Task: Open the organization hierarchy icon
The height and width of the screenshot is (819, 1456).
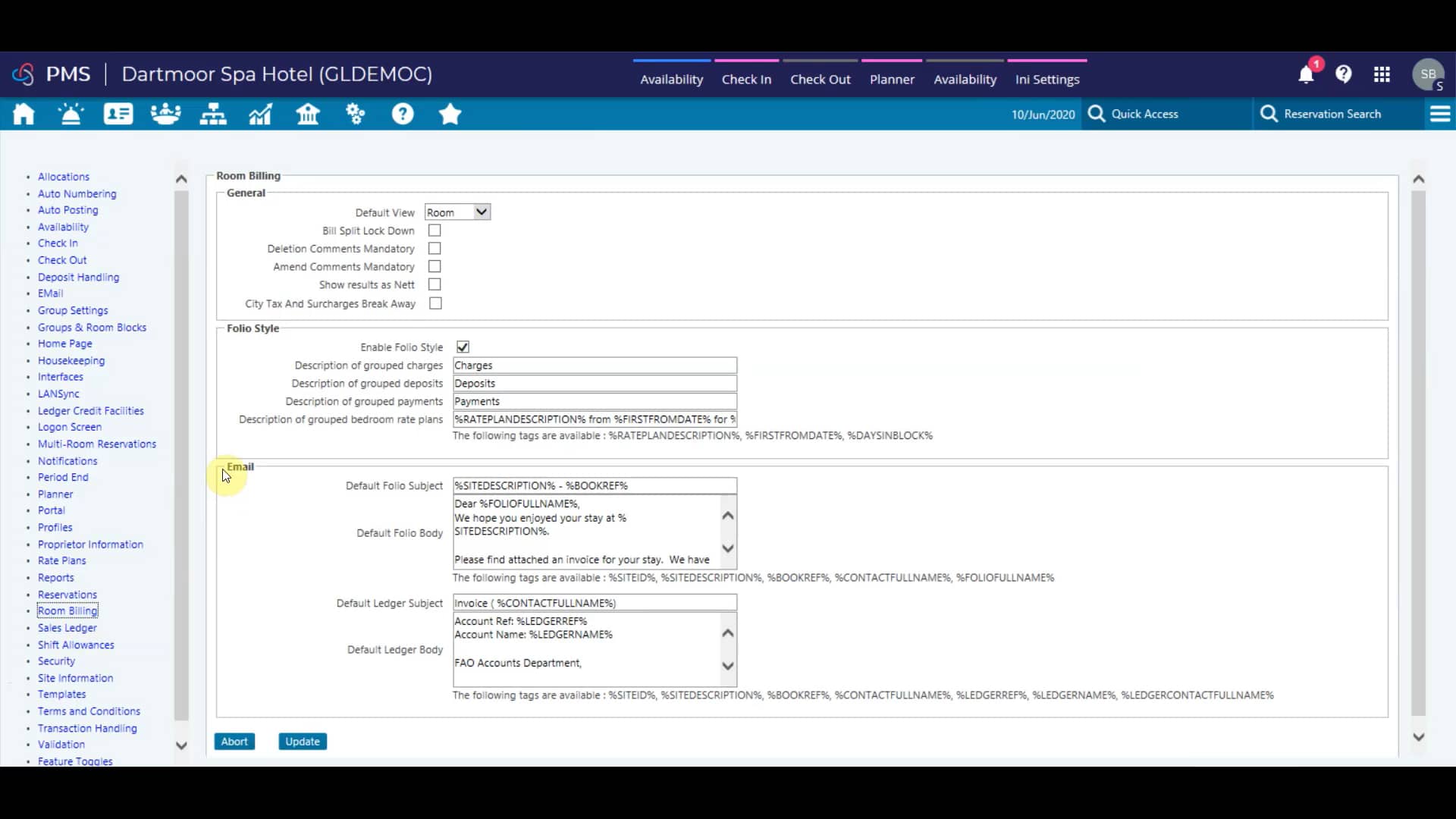Action: (x=212, y=114)
